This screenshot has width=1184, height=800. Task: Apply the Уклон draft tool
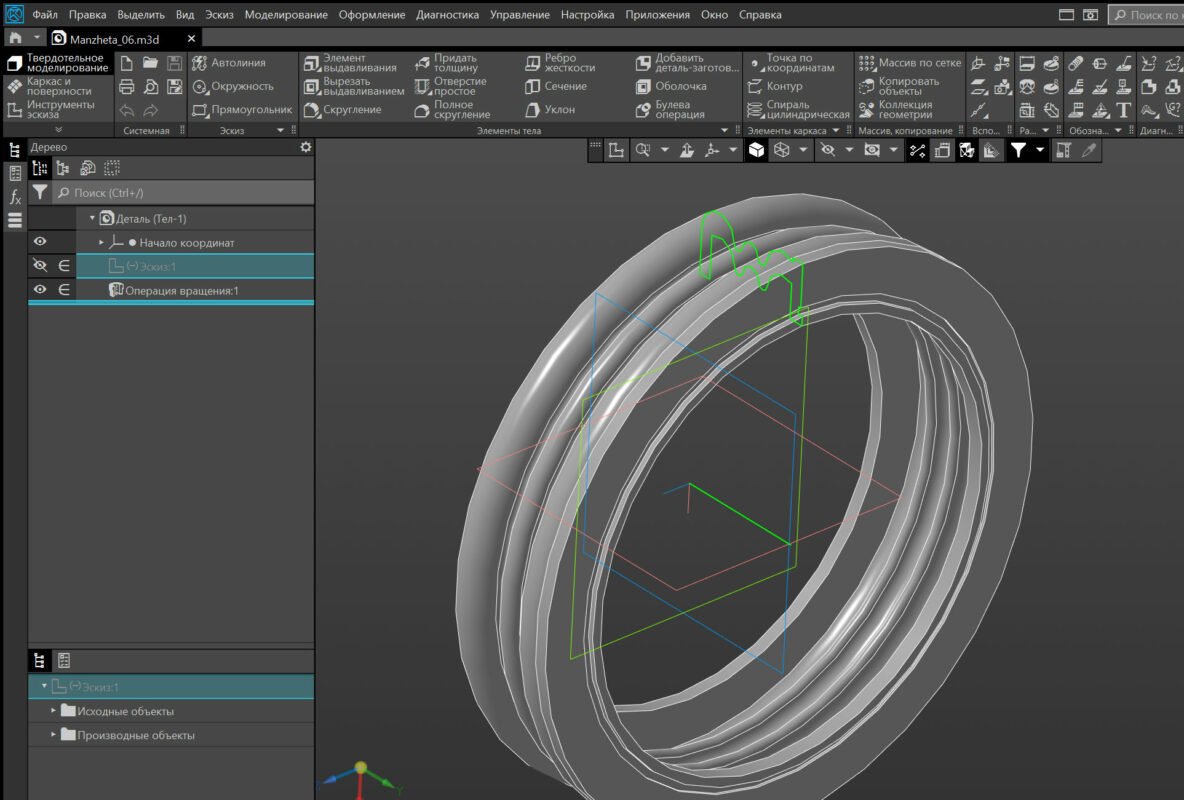pyautogui.click(x=550, y=110)
